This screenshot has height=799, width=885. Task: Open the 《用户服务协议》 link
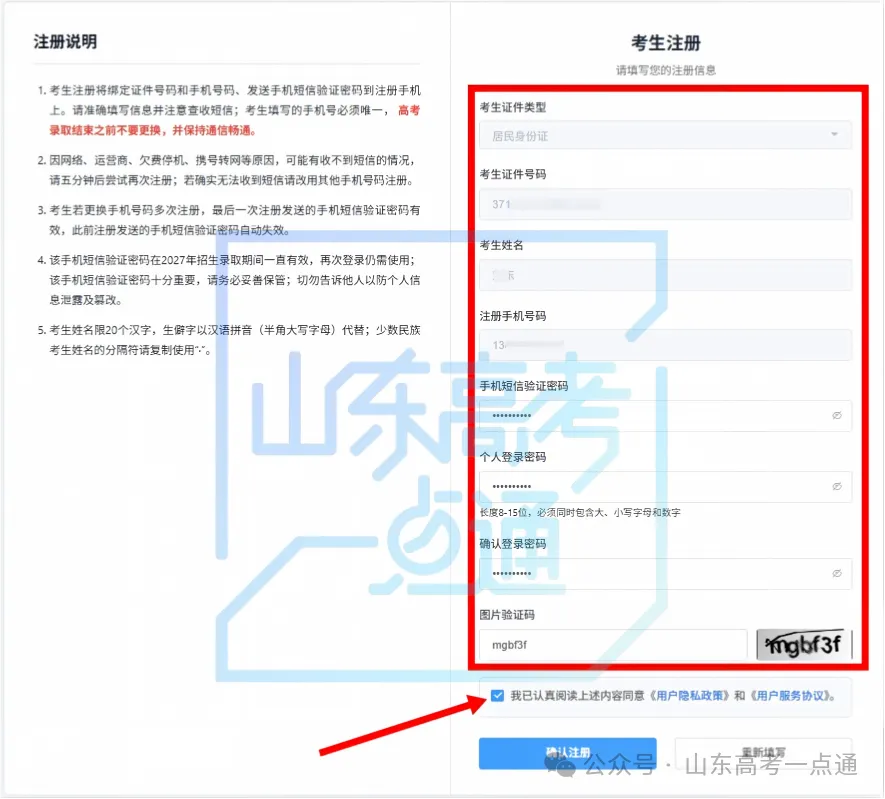tap(790, 696)
